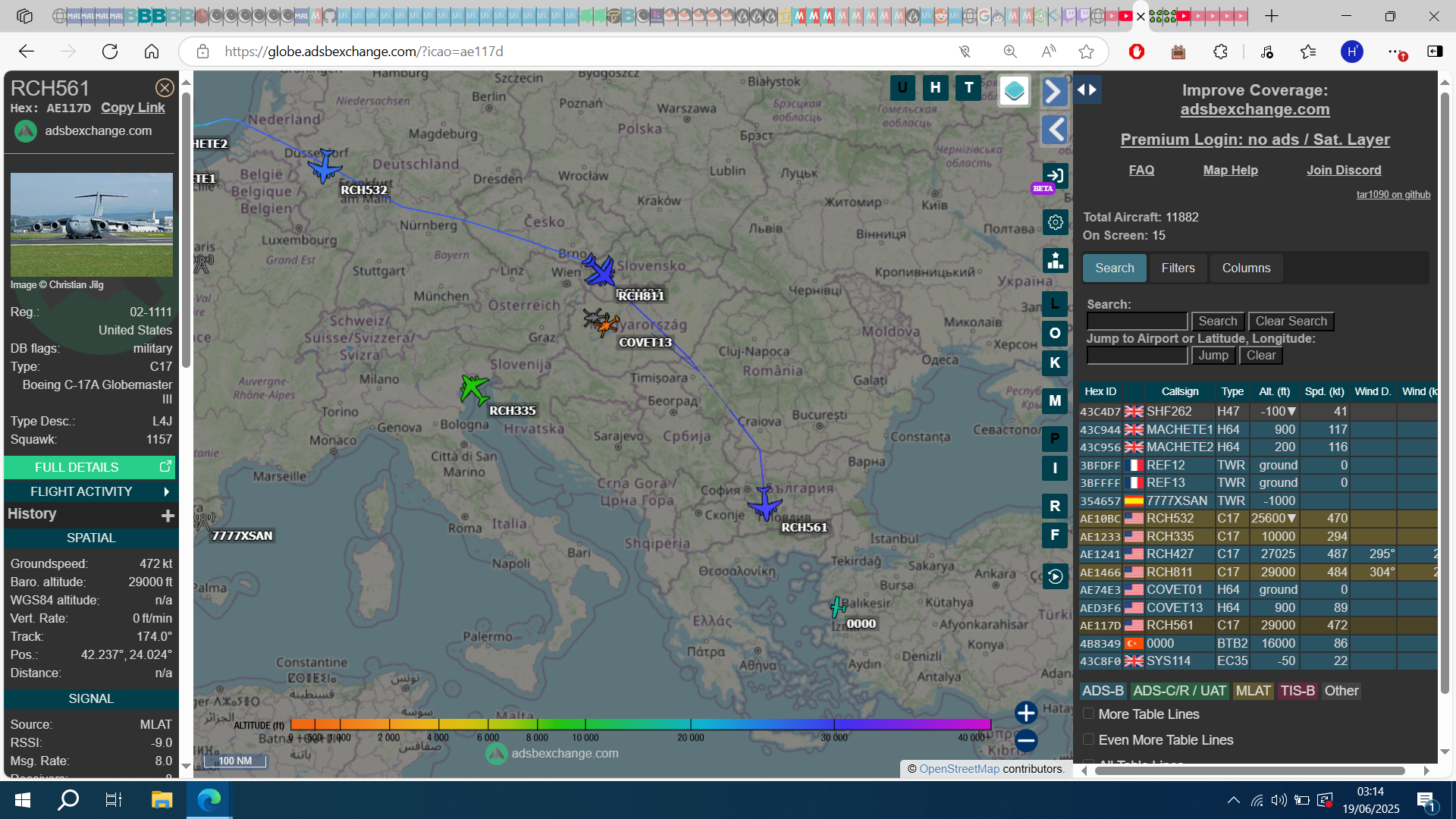
Task: Click the altitude color legend bar
Action: [640, 724]
